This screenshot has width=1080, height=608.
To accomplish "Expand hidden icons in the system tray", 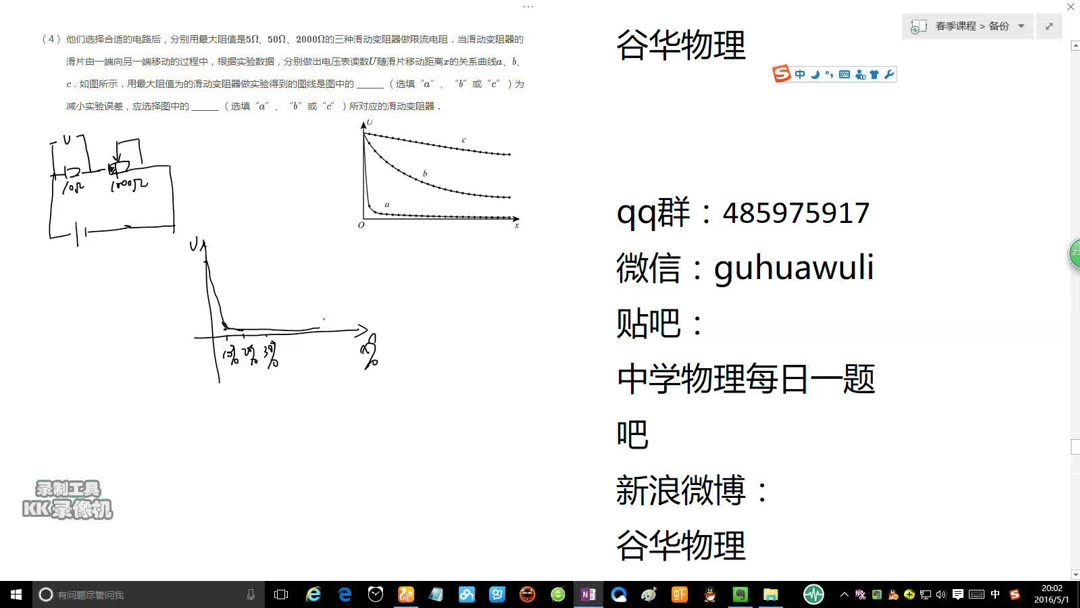I will click(844, 595).
